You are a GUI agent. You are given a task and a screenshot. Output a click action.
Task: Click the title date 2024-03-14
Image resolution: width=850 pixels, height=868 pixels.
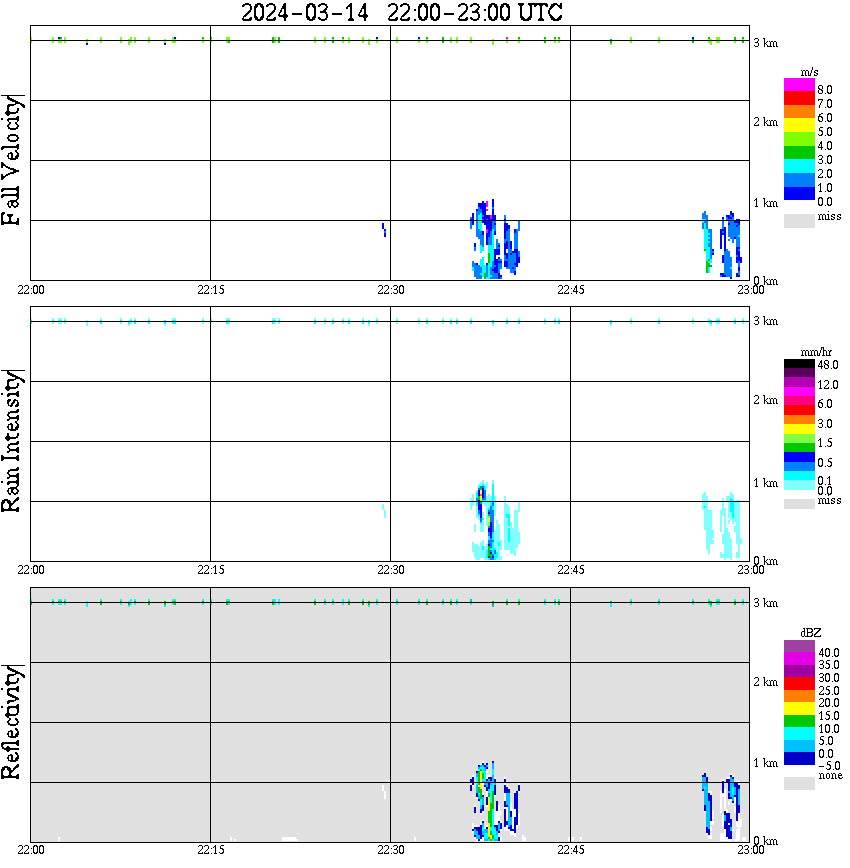tap(305, 13)
